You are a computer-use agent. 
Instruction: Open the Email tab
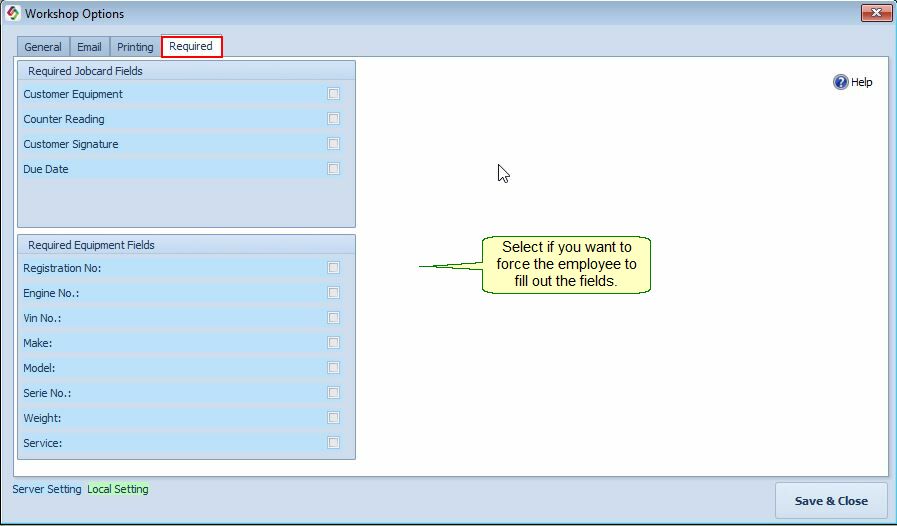(x=89, y=47)
